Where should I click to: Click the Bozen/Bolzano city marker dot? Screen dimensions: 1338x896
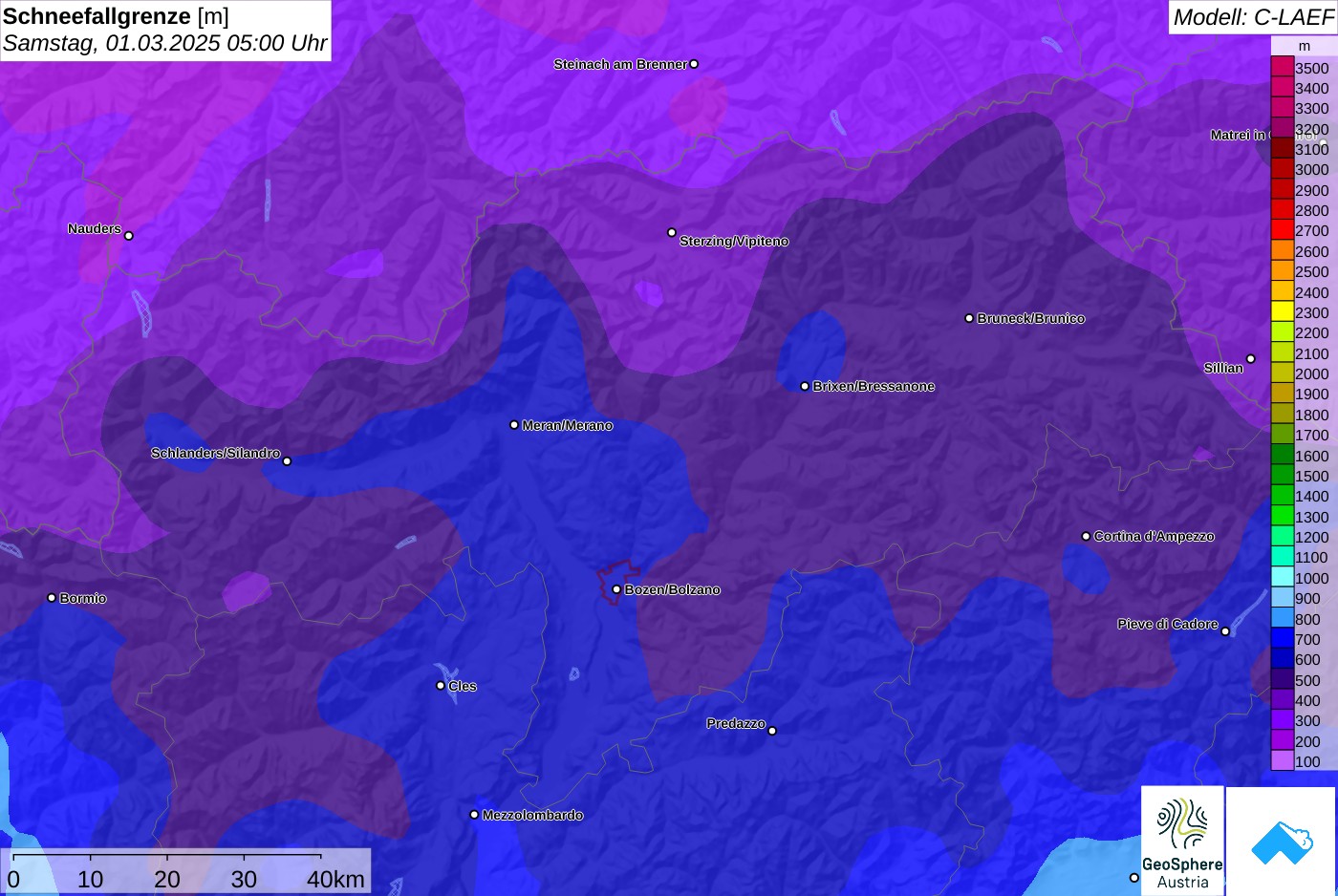pos(616,589)
